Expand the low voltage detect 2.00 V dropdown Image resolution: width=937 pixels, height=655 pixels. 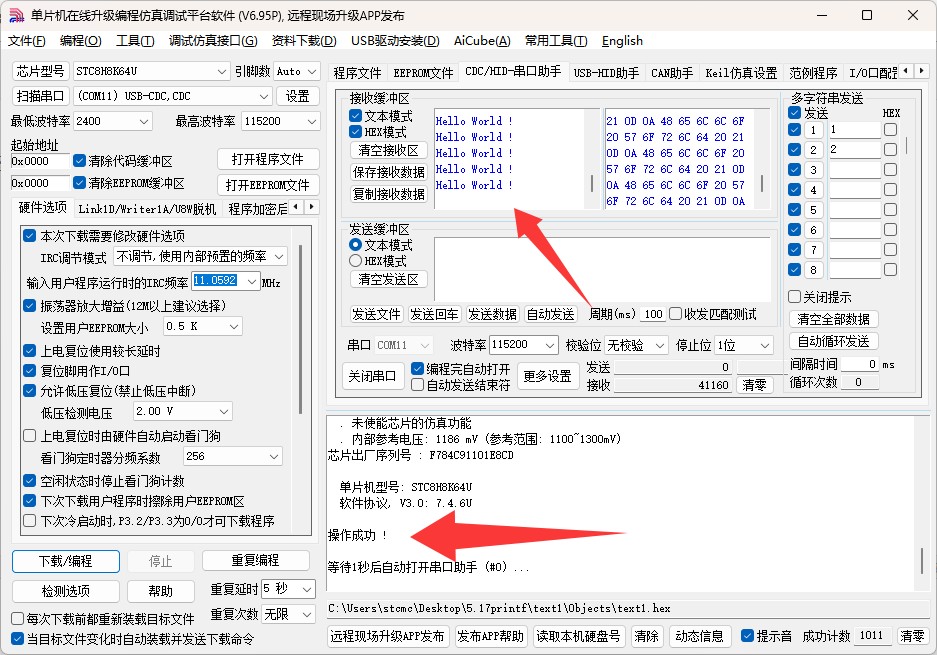click(x=224, y=411)
